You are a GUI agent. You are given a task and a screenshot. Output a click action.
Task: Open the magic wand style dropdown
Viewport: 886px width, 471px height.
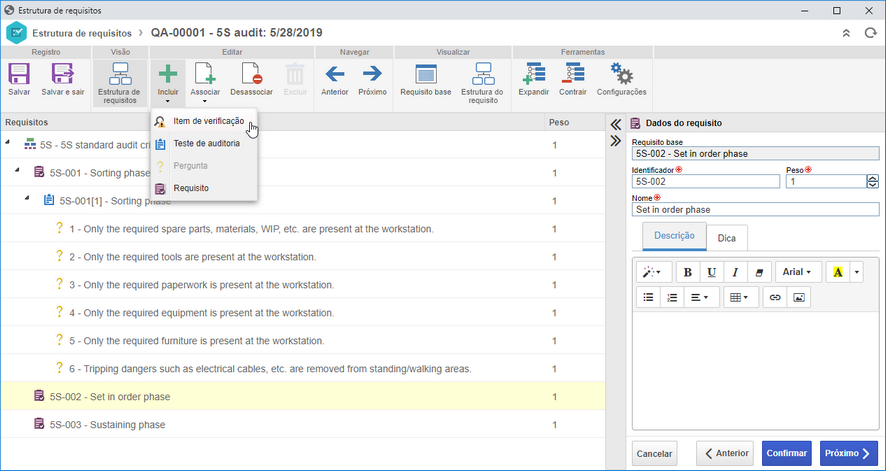(654, 272)
